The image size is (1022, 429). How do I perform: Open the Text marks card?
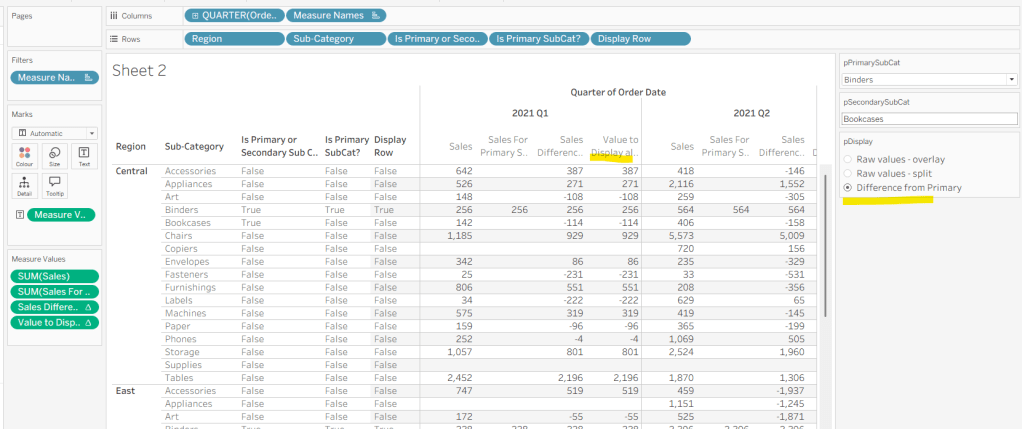83,156
